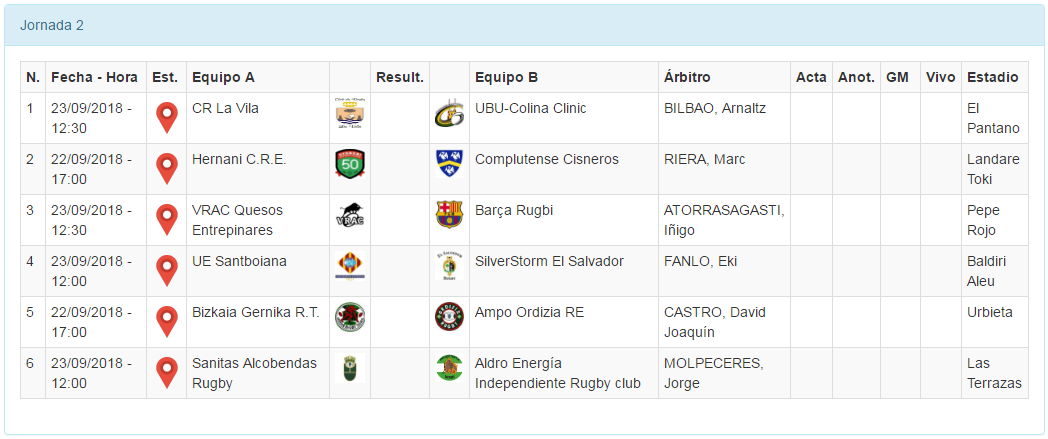Open map pin for CR La Vila match
The height and width of the screenshot is (439, 1048).
(x=166, y=116)
